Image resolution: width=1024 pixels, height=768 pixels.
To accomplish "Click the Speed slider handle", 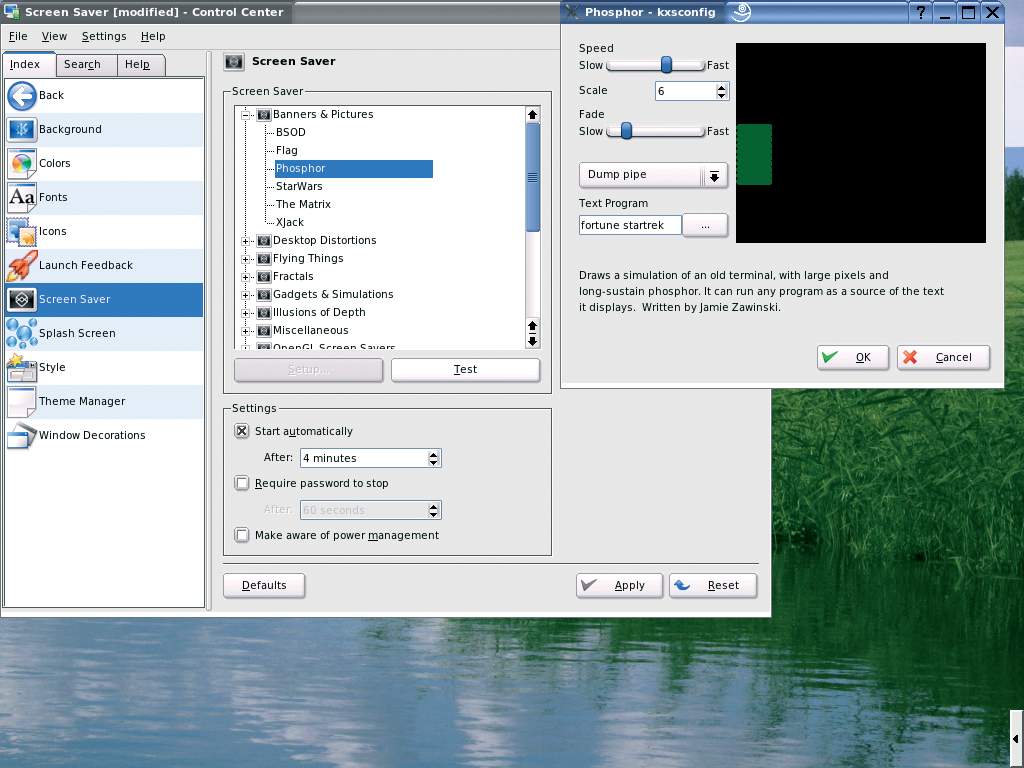I will coord(666,65).
